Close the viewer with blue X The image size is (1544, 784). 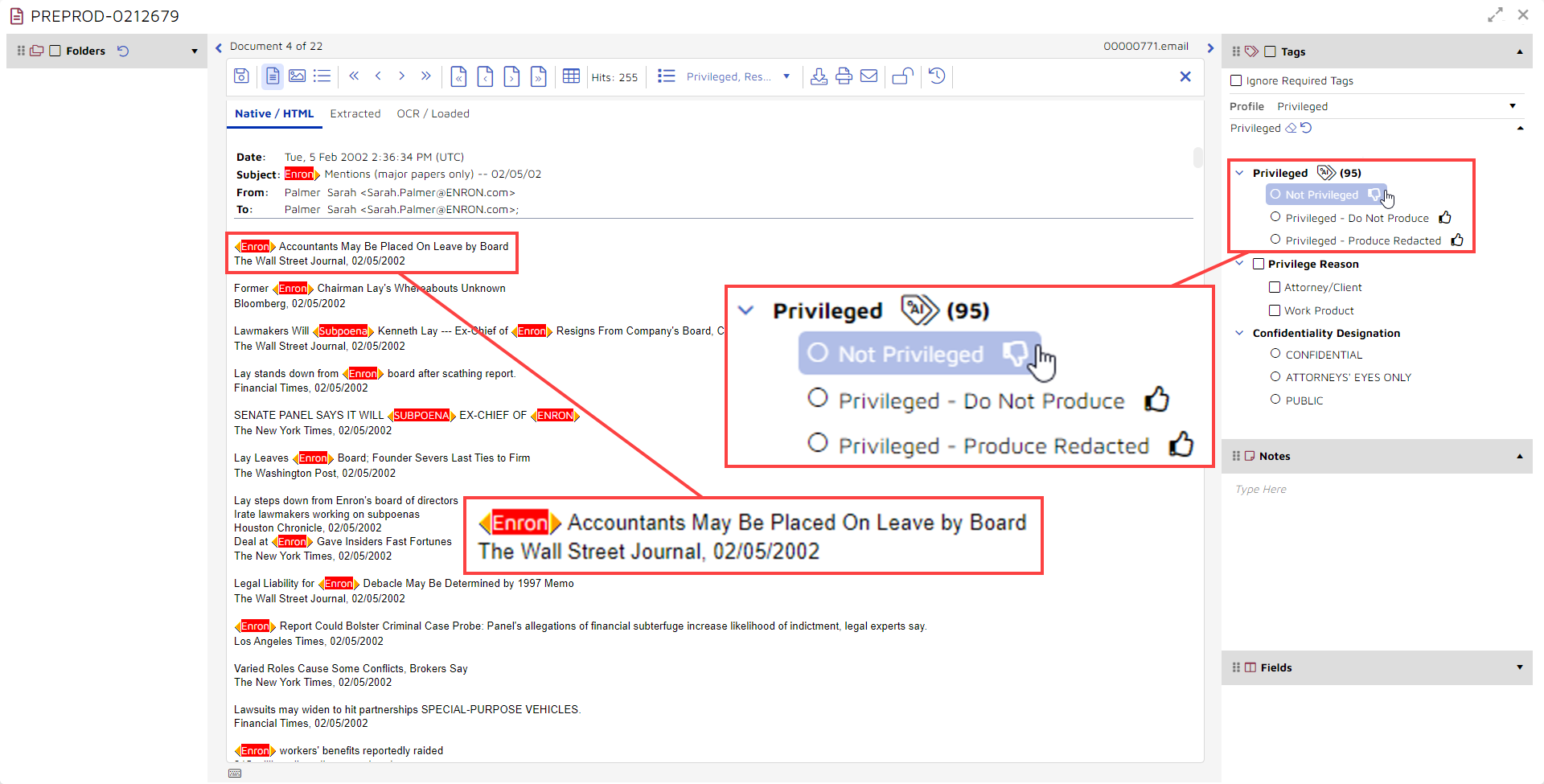tap(1185, 76)
